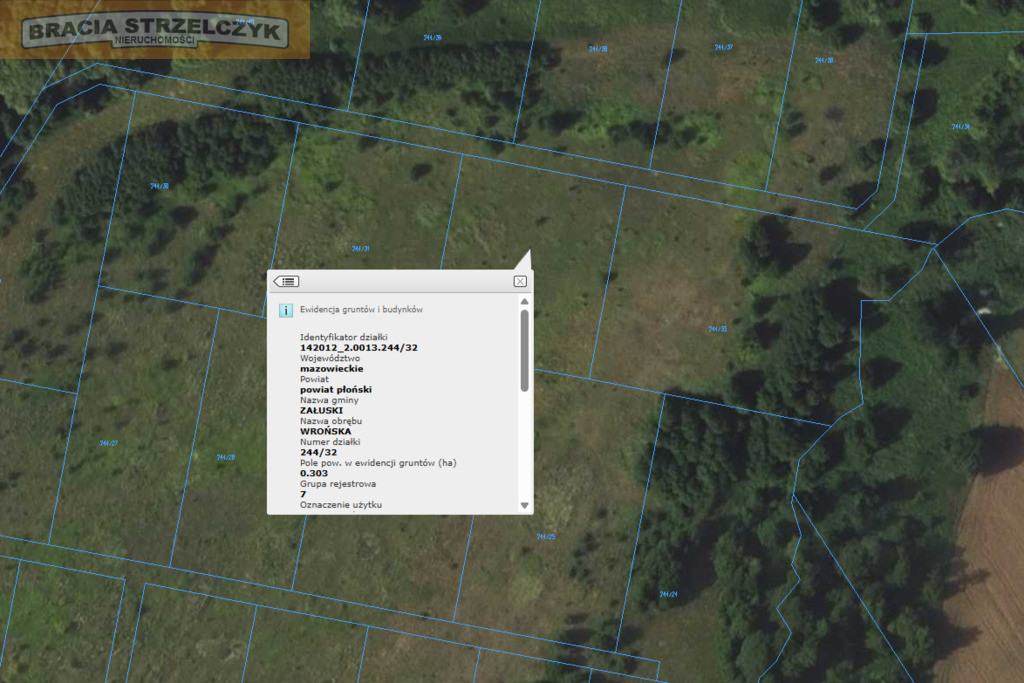This screenshot has height=683, width=1024.
Task: Click the popup scrollbar up arrow
Action: coord(524,302)
